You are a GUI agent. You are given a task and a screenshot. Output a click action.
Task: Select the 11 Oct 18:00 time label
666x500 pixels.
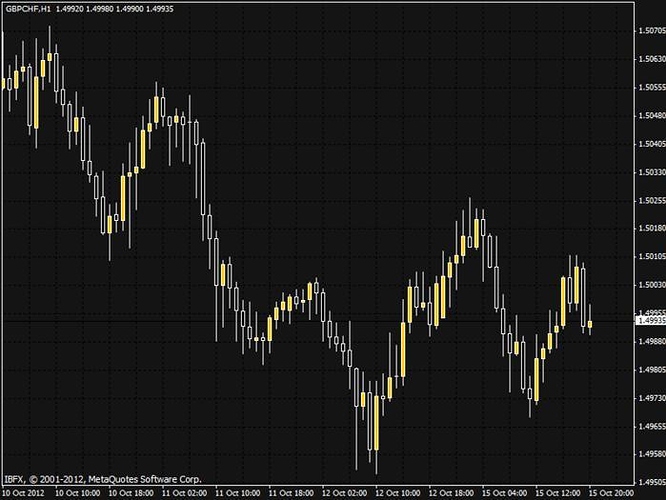pyautogui.click(x=291, y=493)
